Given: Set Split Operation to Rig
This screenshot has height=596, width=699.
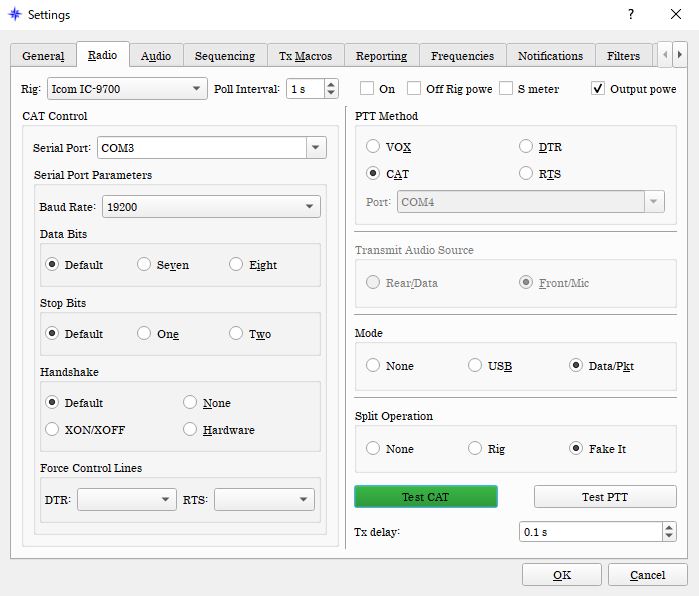Looking at the screenshot, I should (475, 449).
